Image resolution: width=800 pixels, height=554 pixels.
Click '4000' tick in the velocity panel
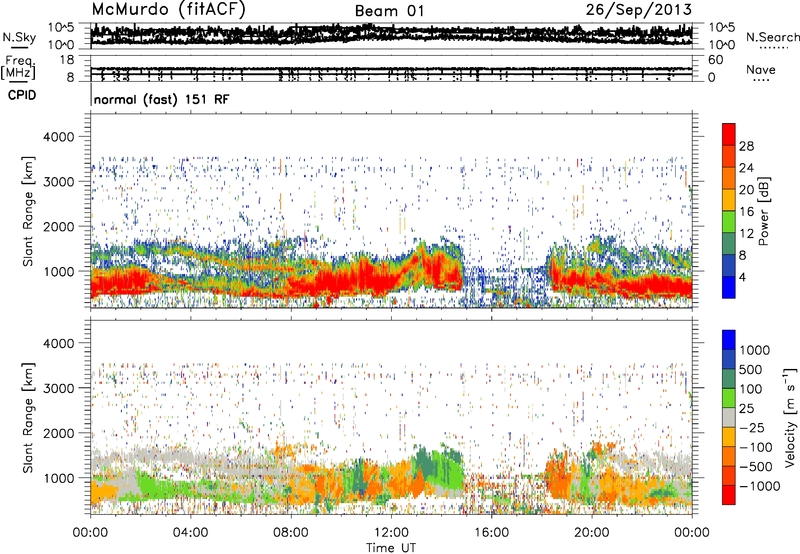[59, 343]
